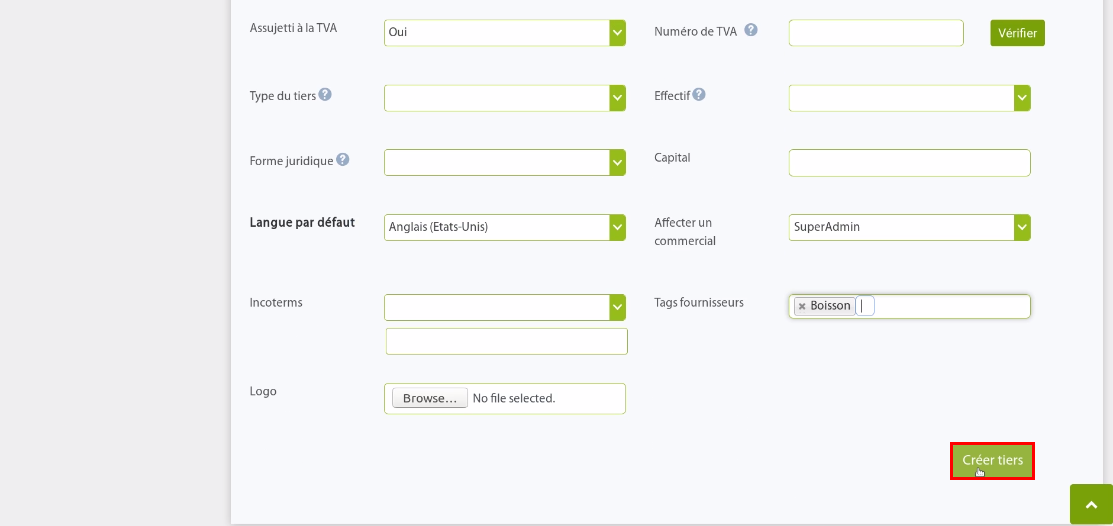The width and height of the screenshot is (1113, 526).
Task: Expand the Incoterms dropdown
Action: (x=505, y=307)
